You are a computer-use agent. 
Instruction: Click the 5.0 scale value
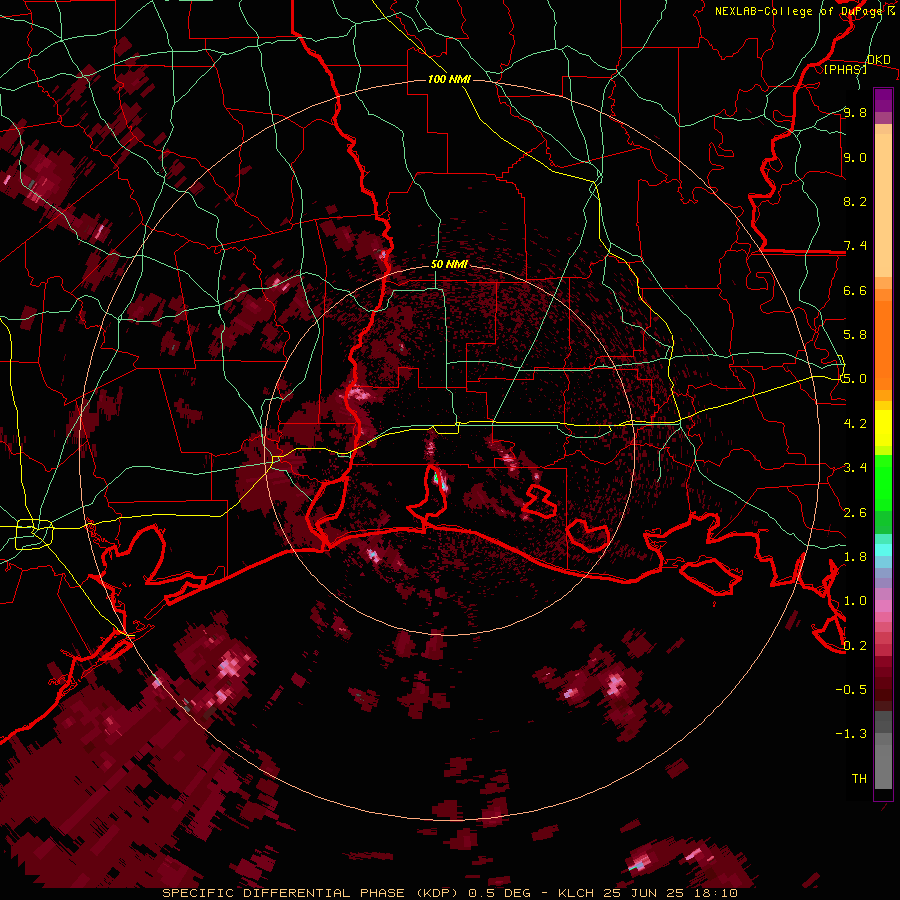coord(855,379)
